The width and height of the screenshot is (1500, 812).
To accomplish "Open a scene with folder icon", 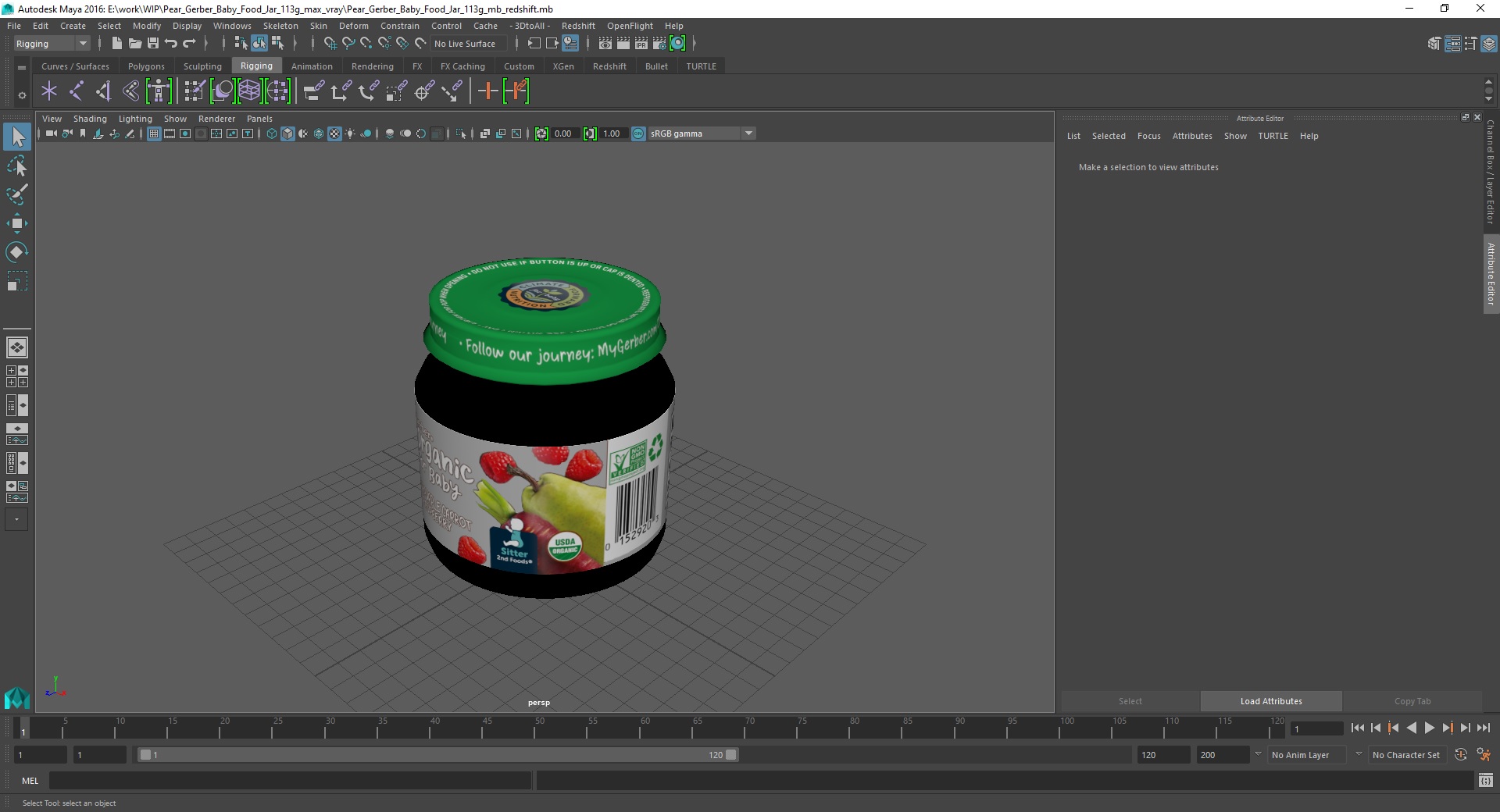I will pyautogui.click(x=134, y=44).
